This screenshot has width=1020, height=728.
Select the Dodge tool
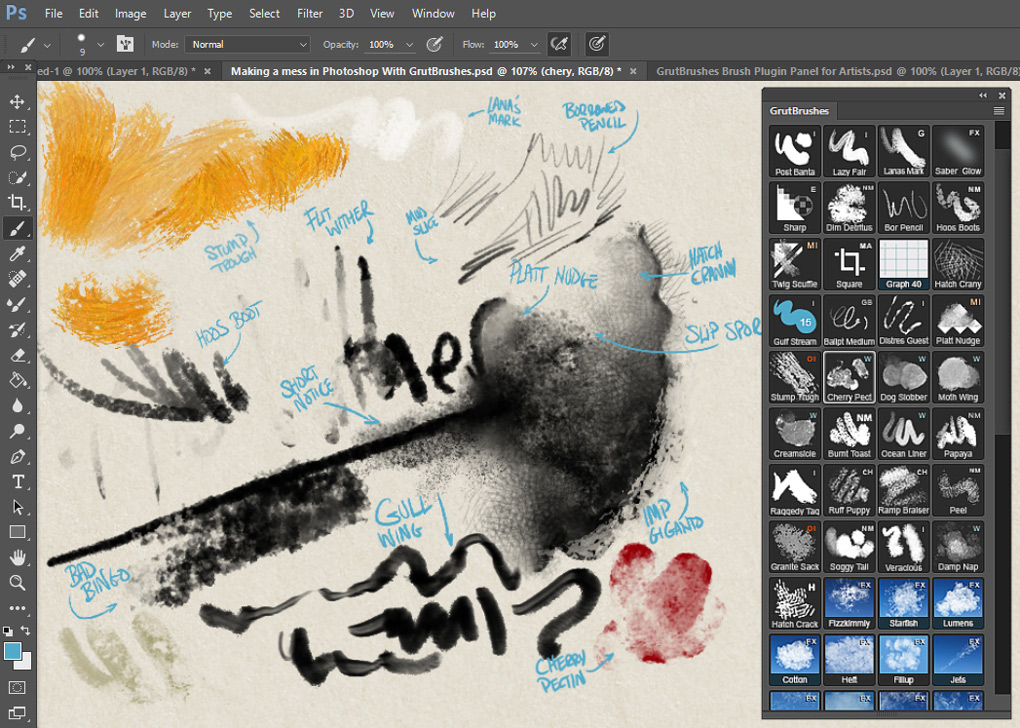[x=18, y=431]
